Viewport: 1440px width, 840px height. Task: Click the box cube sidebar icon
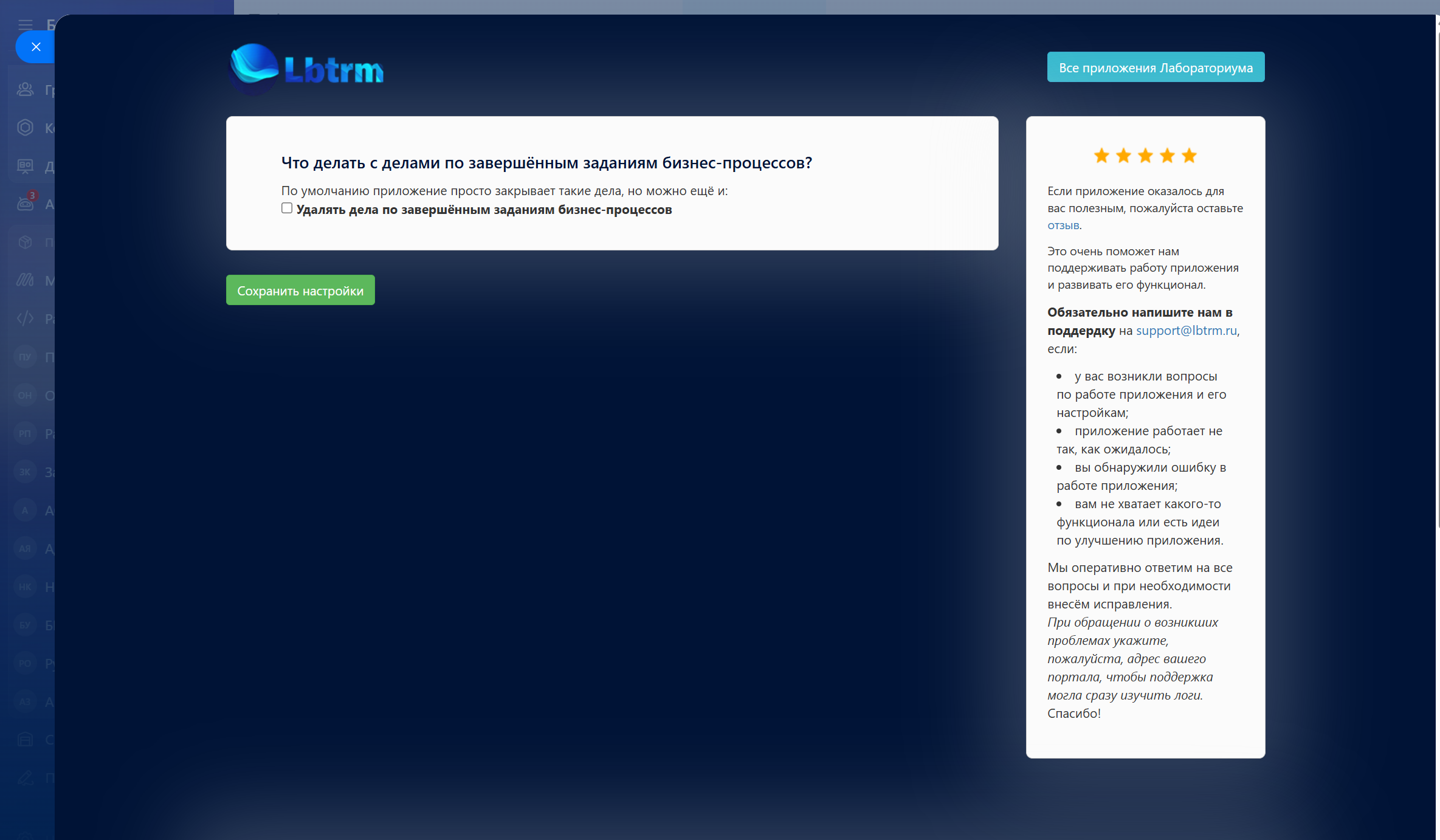[25, 242]
